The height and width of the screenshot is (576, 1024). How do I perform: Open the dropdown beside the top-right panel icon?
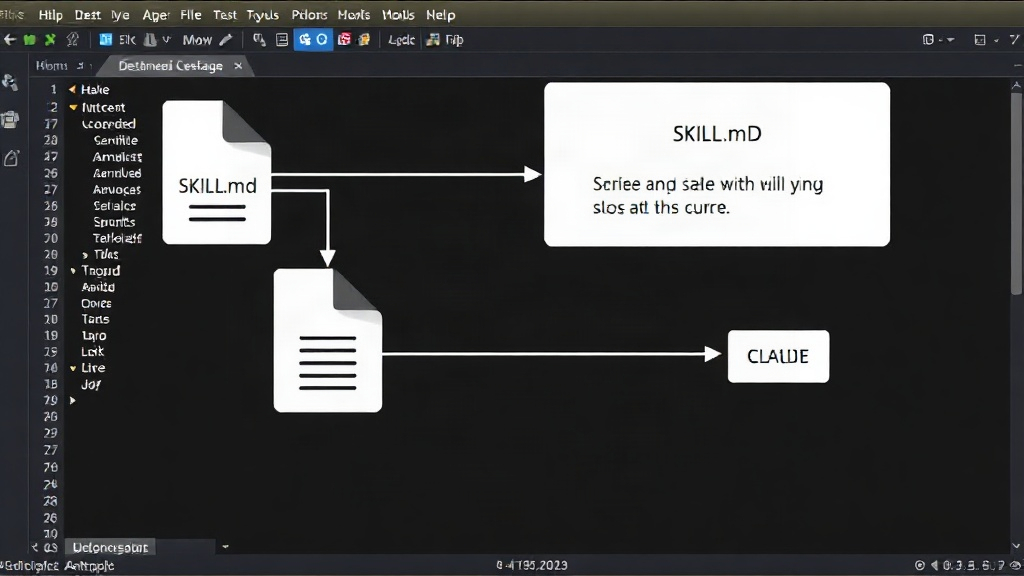950,40
